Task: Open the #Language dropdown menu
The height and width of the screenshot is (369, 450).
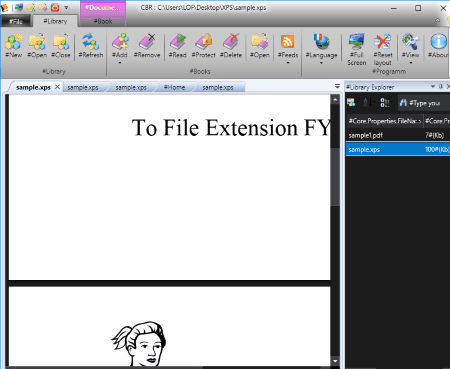Action: tap(321, 63)
